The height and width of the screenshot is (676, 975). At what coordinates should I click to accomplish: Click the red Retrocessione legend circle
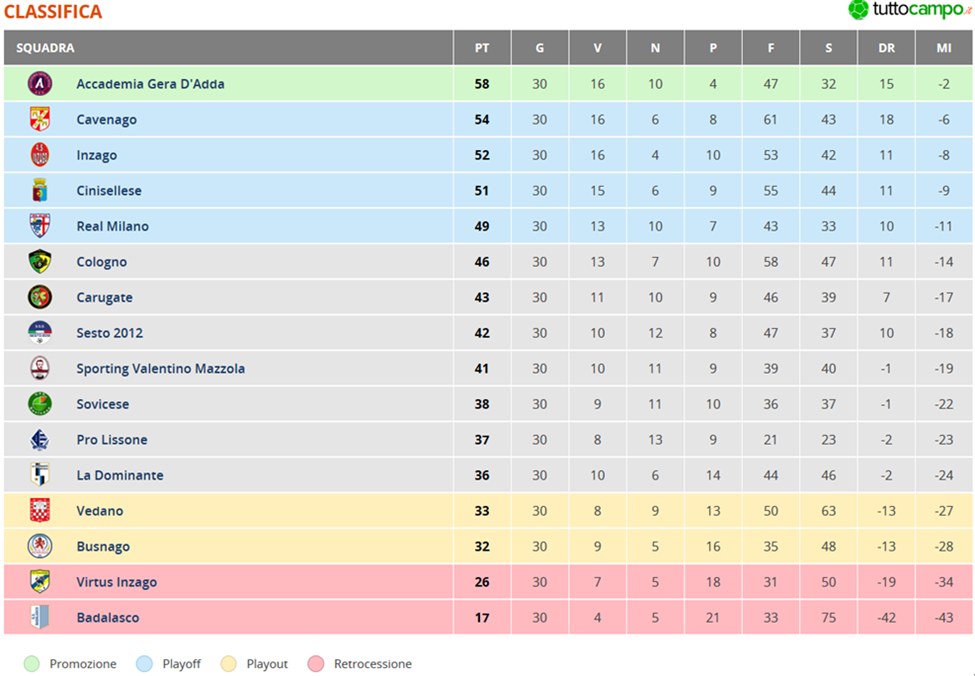pos(316,664)
